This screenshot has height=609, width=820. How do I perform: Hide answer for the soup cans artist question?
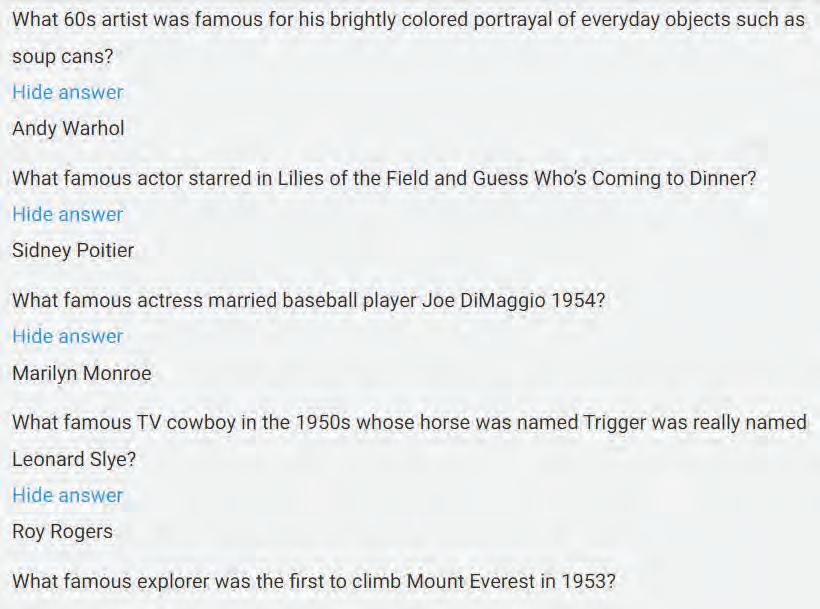[68, 92]
